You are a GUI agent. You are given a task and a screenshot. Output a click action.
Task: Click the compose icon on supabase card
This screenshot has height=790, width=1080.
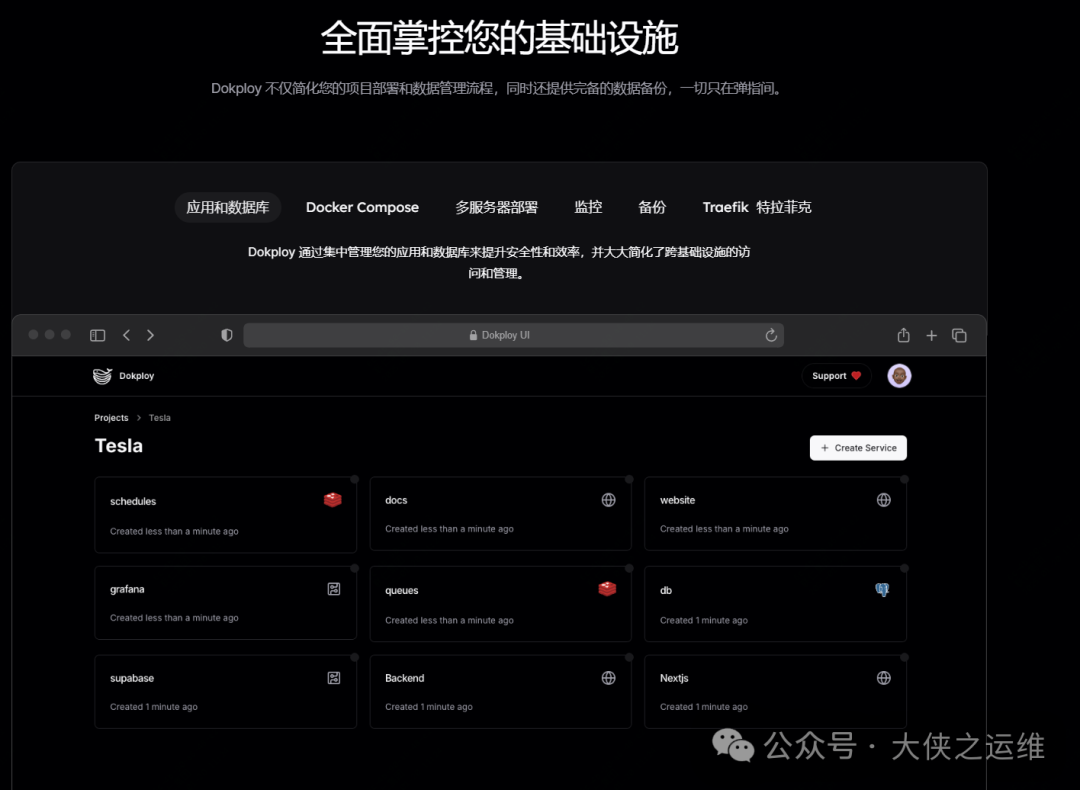coord(334,678)
